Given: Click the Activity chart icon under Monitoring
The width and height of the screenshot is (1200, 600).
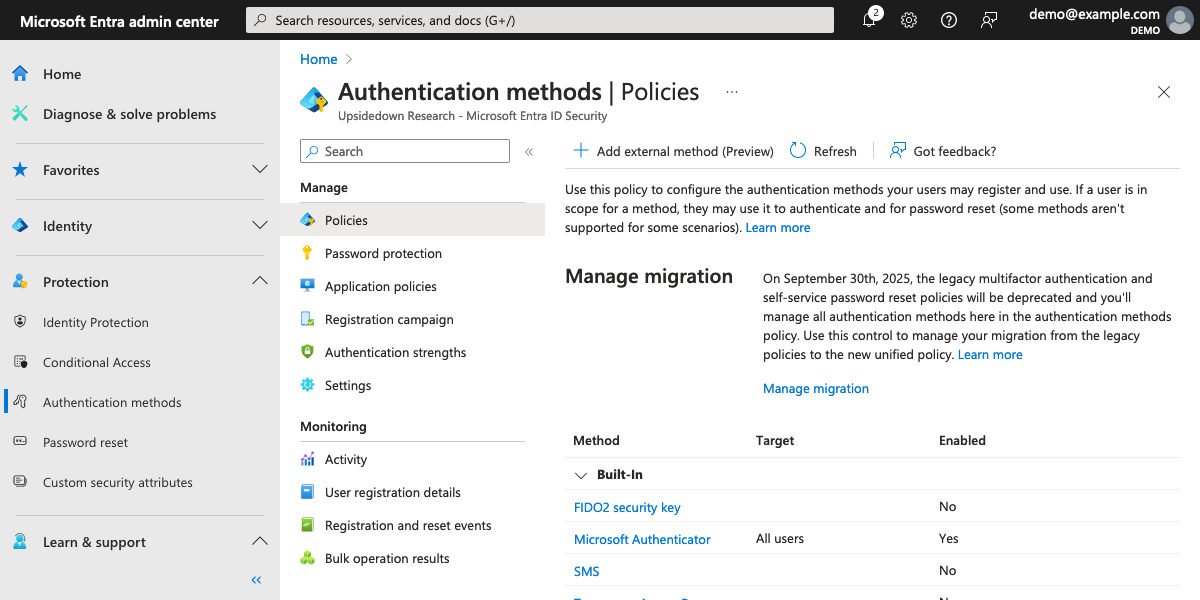Looking at the screenshot, I should pyautogui.click(x=310, y=459).
